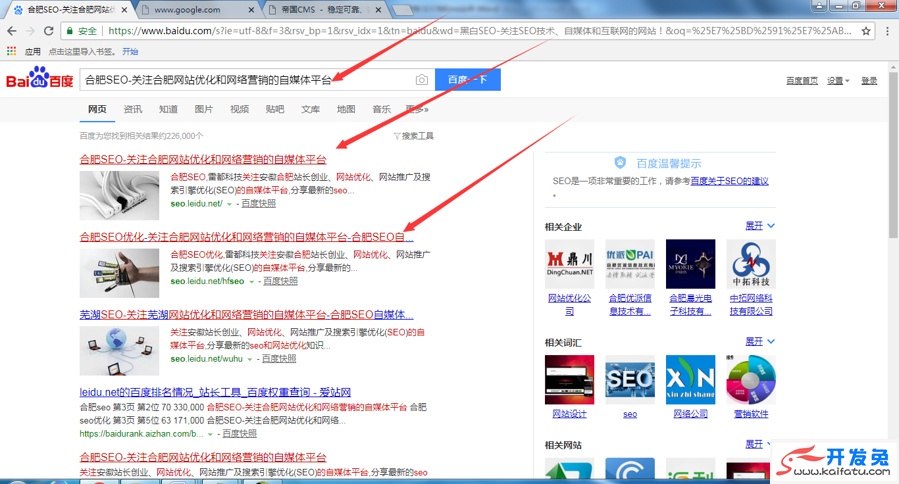Image resolution: width=899 pixels, height=484 pixels.
Task: Click the 网站设计 related term image
Action: pyautogui.click(x=569, y=380)
